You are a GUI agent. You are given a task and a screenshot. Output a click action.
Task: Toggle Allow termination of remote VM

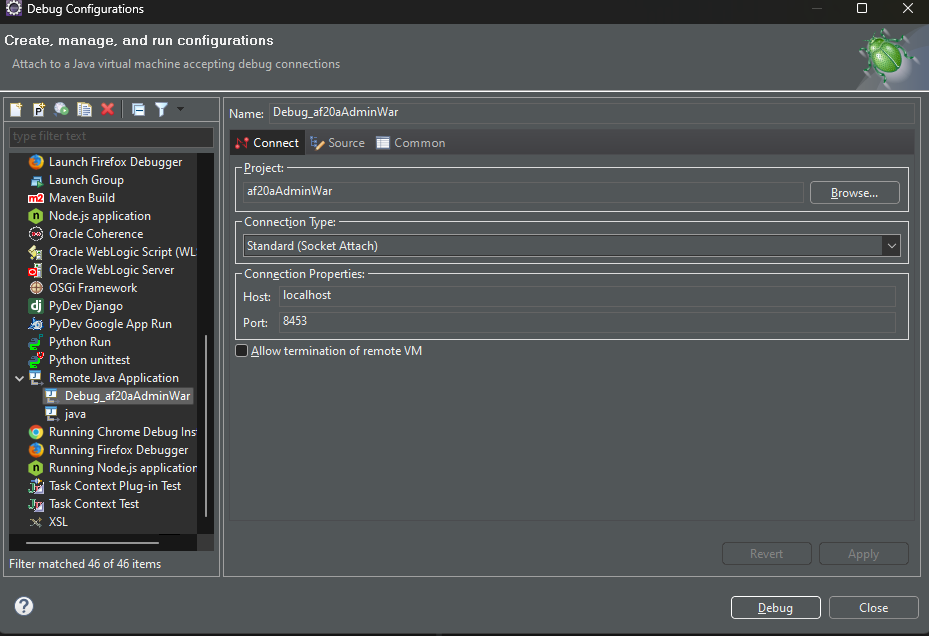[242, 351]
